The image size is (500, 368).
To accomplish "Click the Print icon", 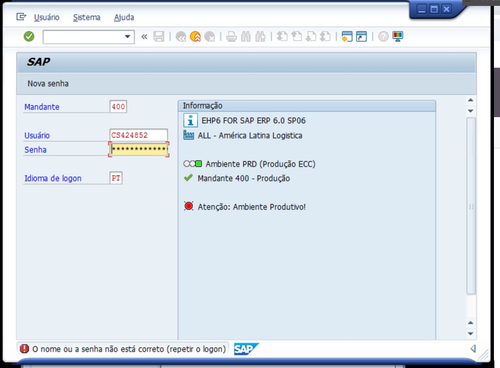I will click(231, 37).
